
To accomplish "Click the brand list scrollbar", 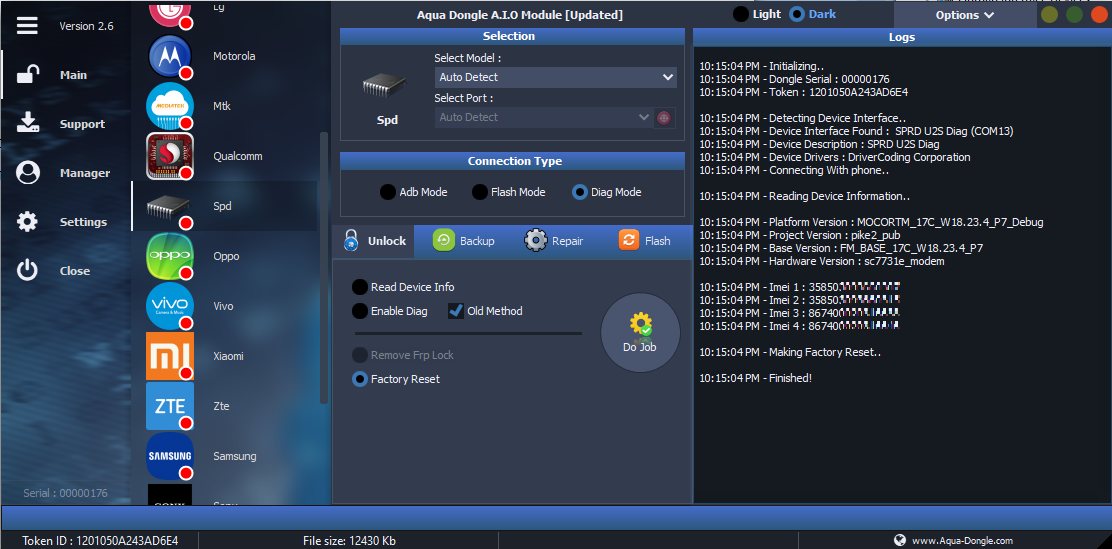I will point(324,267).
